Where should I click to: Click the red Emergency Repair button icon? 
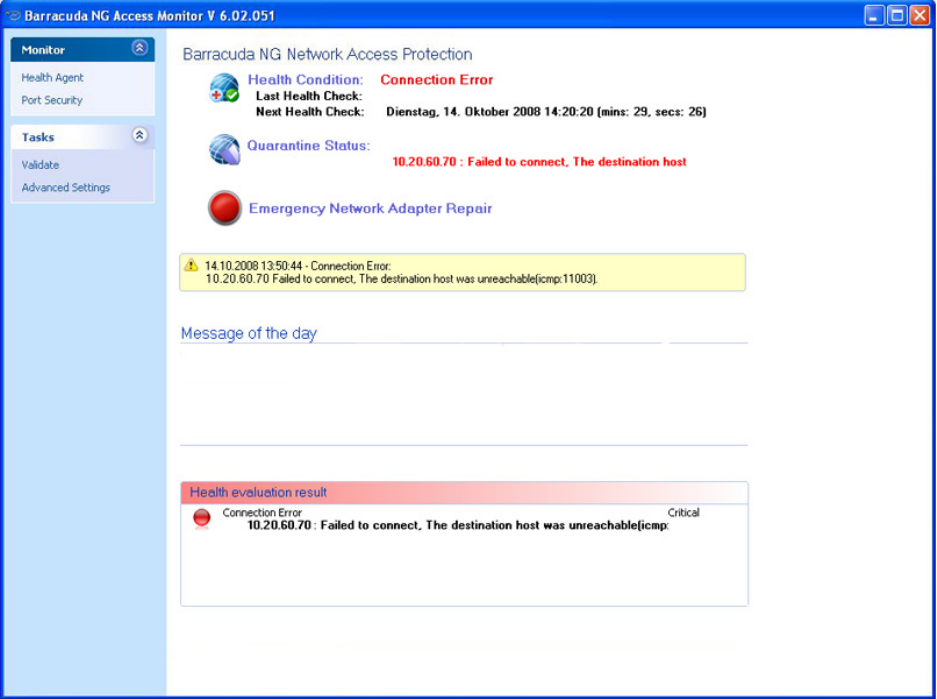(x=225, y=208)
